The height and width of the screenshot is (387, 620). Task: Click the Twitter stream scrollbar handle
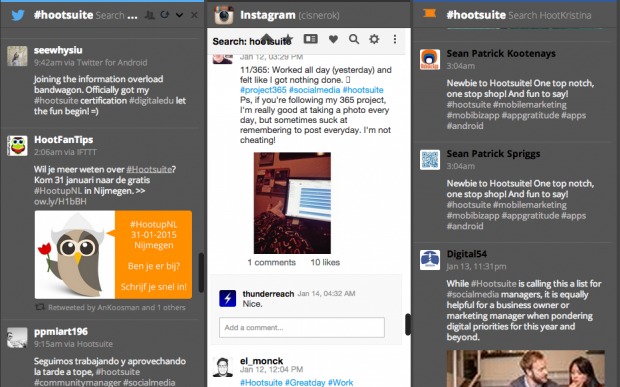click(201, 272)
